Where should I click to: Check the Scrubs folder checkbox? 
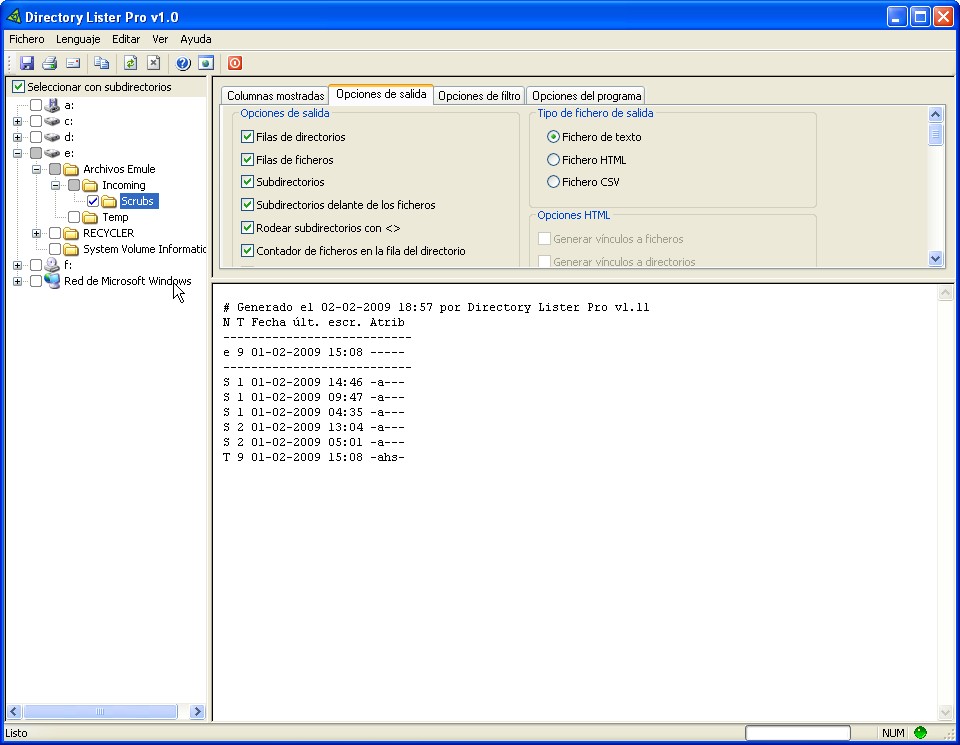click(92, 201)
